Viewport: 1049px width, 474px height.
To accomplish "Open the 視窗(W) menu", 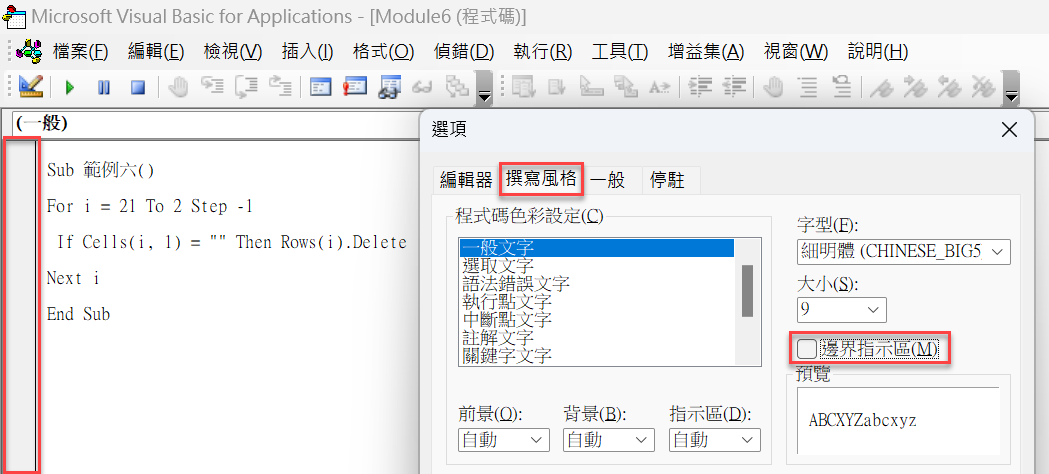I will point(795,51).
